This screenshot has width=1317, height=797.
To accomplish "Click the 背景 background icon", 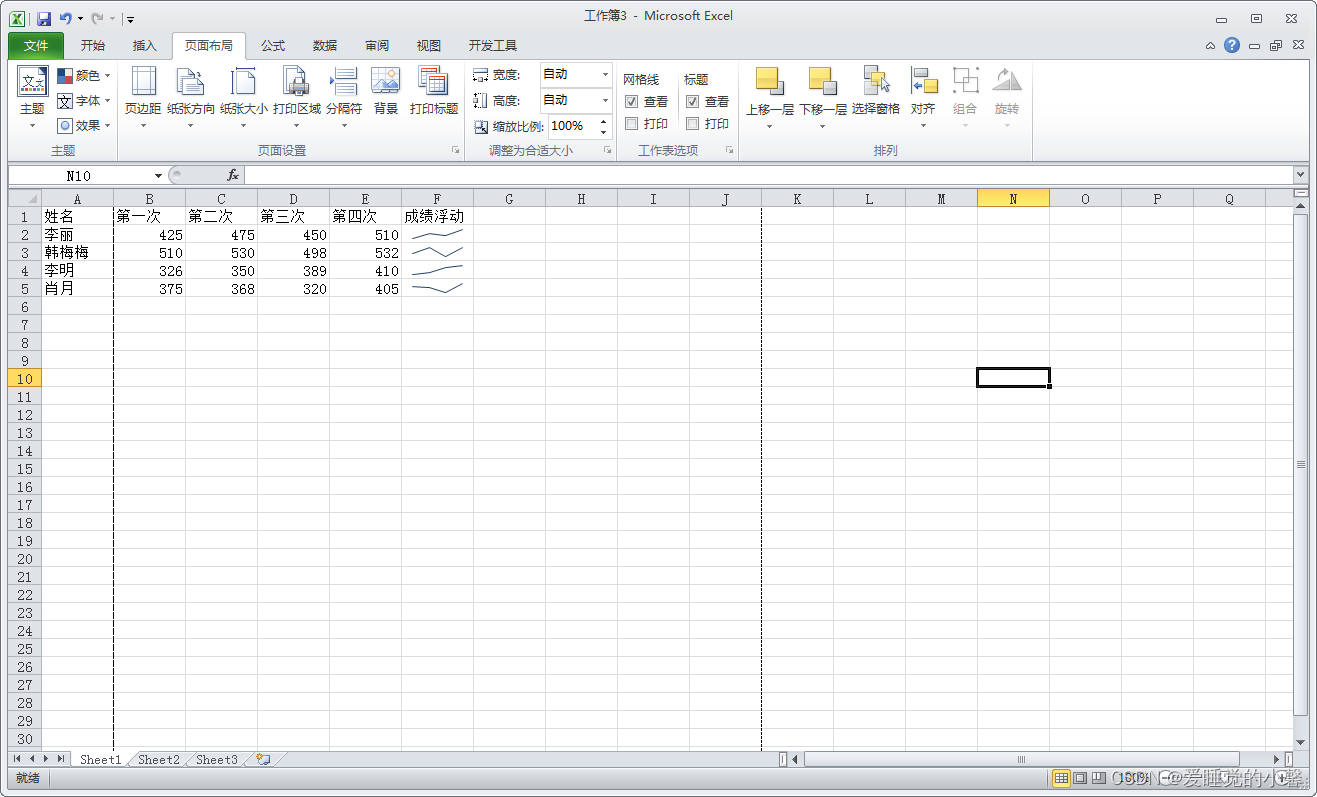I will point(386,82).
